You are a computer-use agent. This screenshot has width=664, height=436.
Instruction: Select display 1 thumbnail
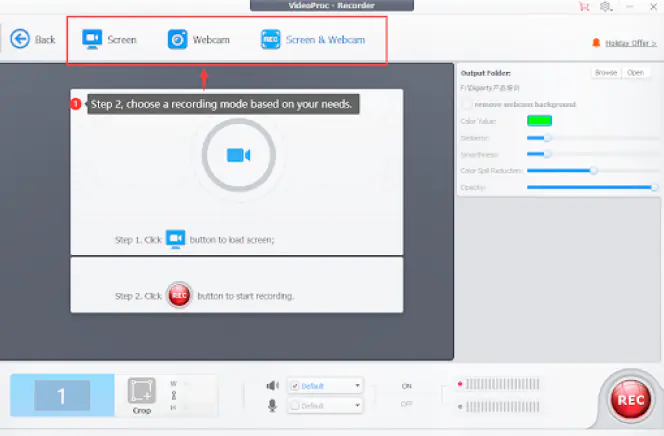(x=62, y=395)
